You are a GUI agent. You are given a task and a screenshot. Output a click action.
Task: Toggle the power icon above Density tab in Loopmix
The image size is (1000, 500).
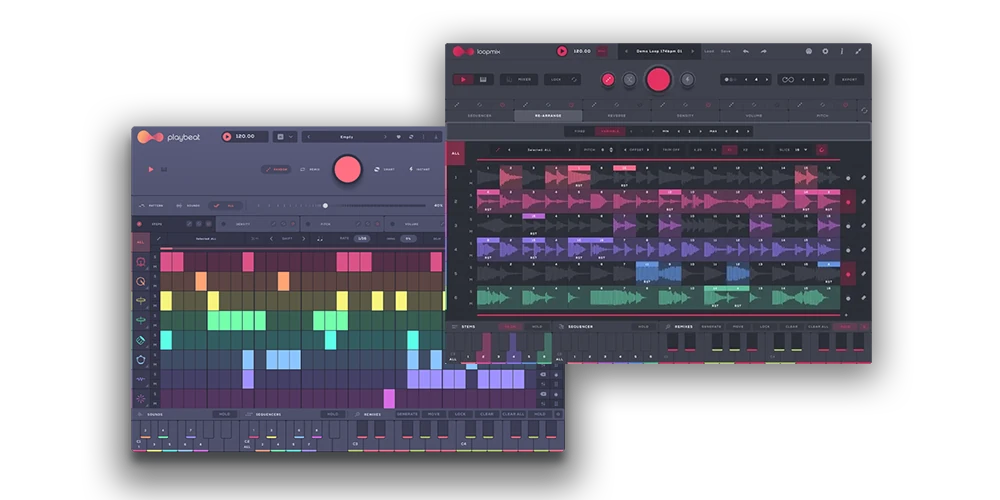pos(708,105)
